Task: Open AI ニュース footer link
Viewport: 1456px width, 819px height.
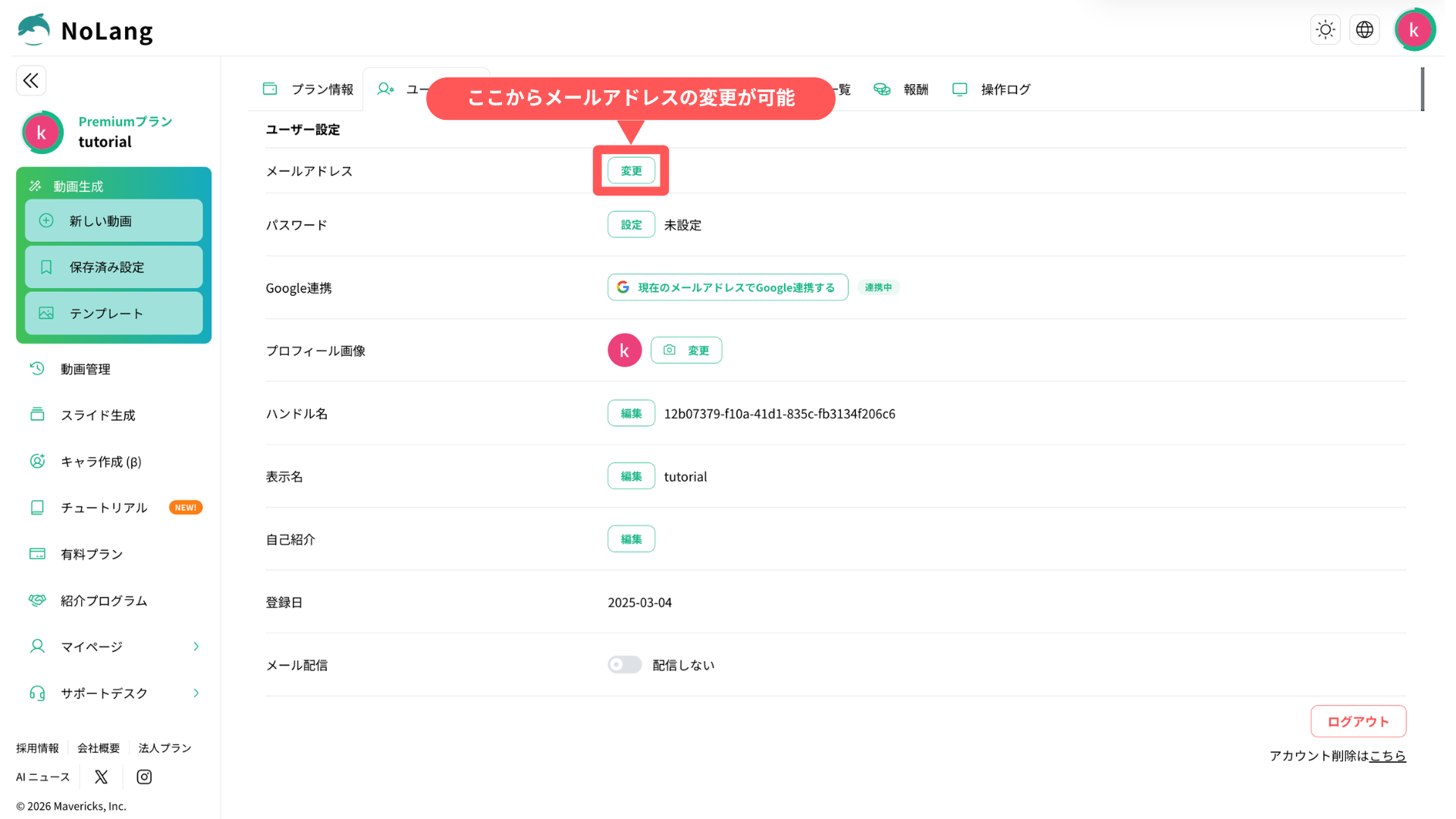Action: coord(42,777)
